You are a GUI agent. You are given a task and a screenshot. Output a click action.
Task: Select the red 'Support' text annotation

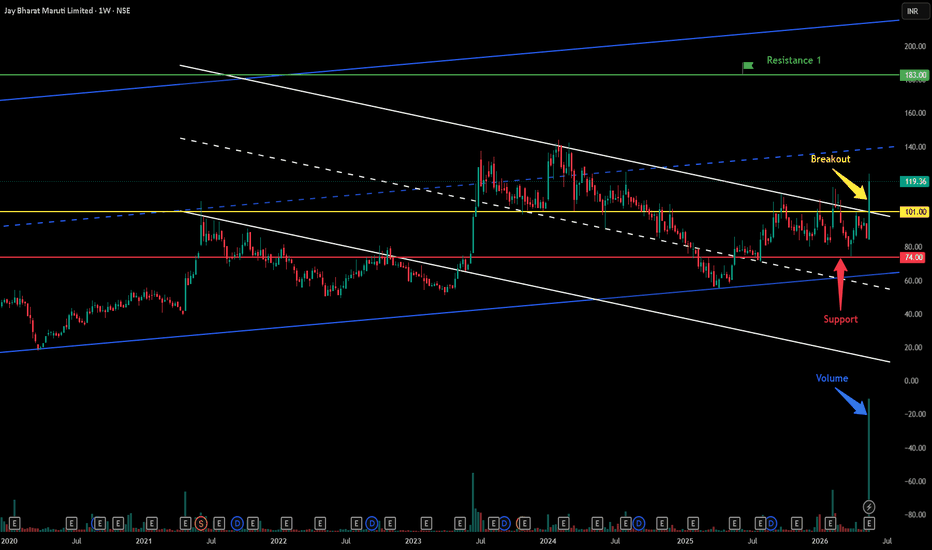click(x=840, y=319)
